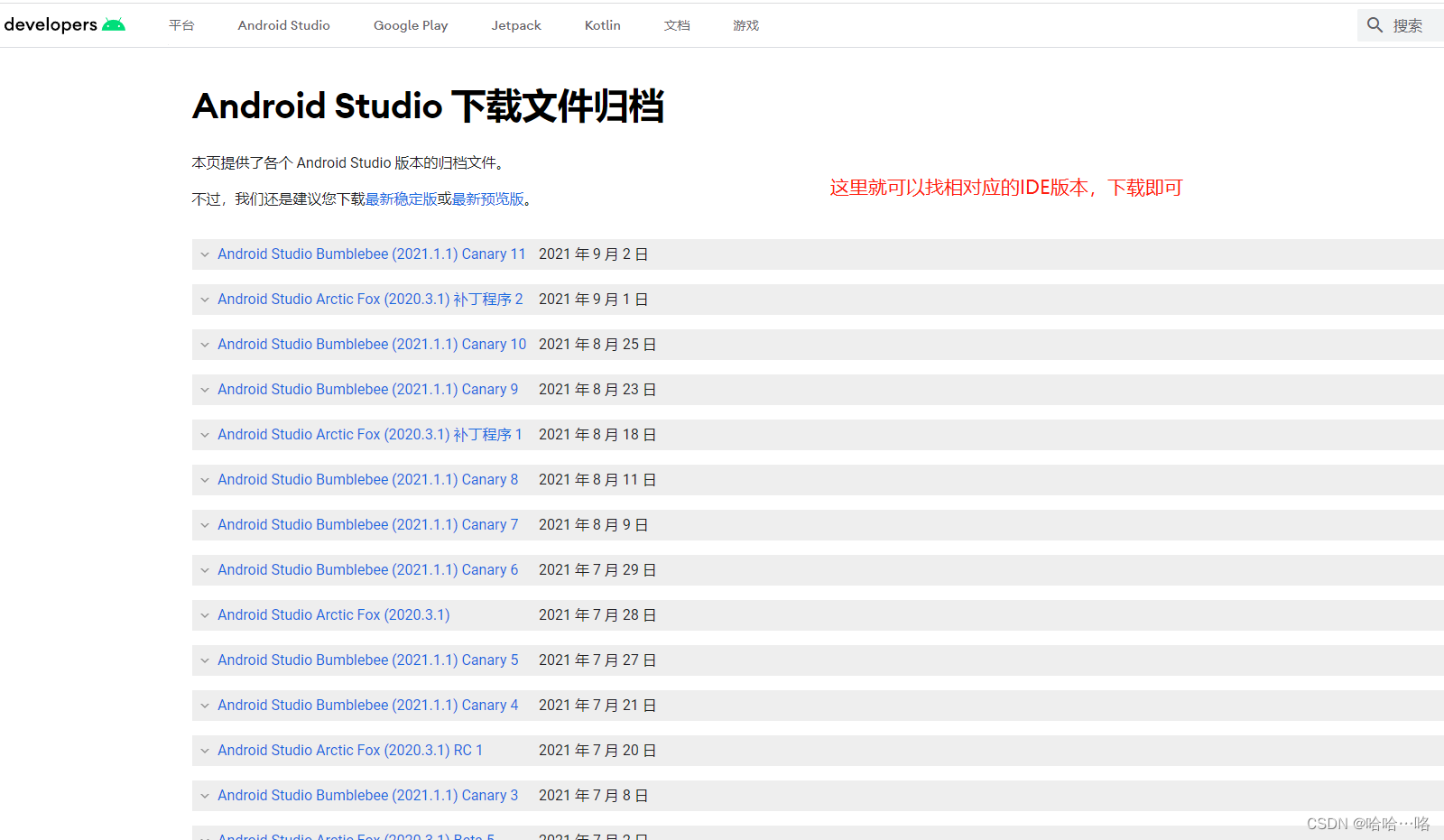Focus the 搜索 search field
The height and width of the screenshot is (840, 1444).
point(1401,25)
